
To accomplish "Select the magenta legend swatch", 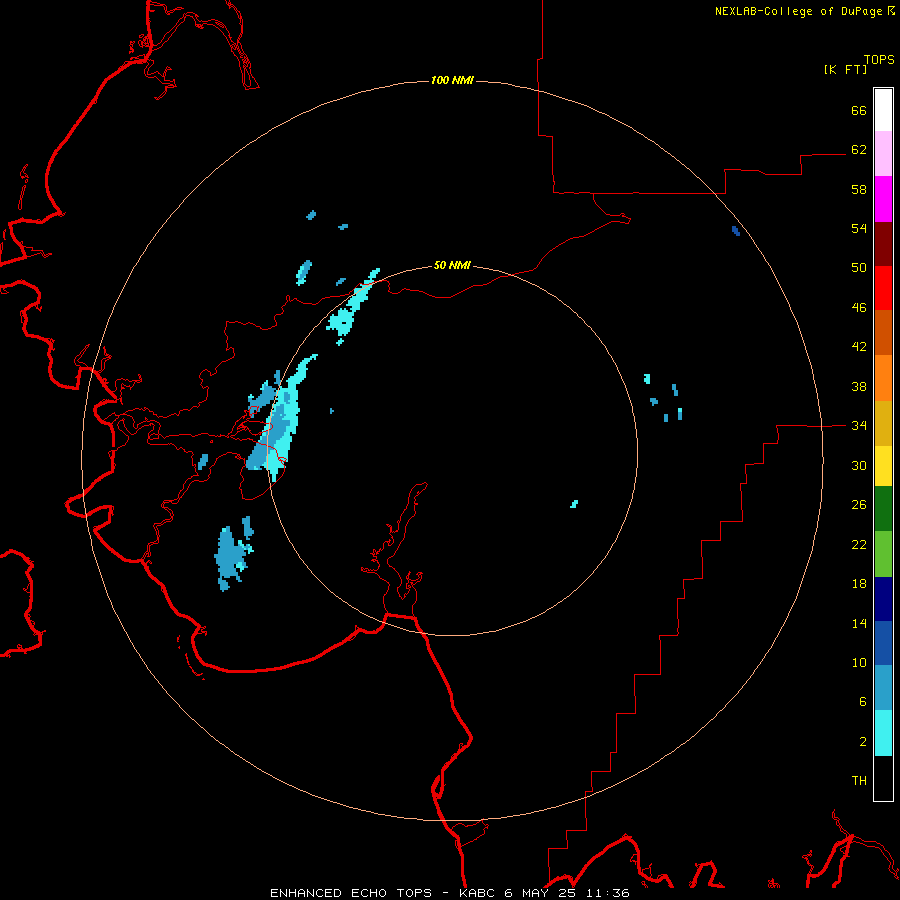I will click(x=883, y=199).
